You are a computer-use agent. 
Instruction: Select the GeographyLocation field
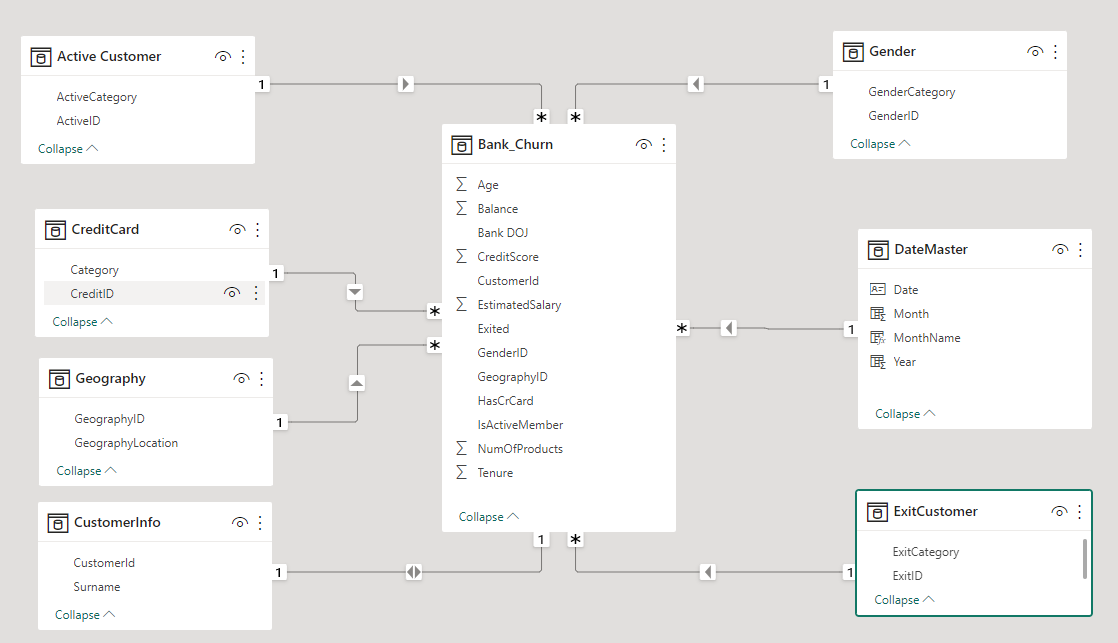point(126,443)
